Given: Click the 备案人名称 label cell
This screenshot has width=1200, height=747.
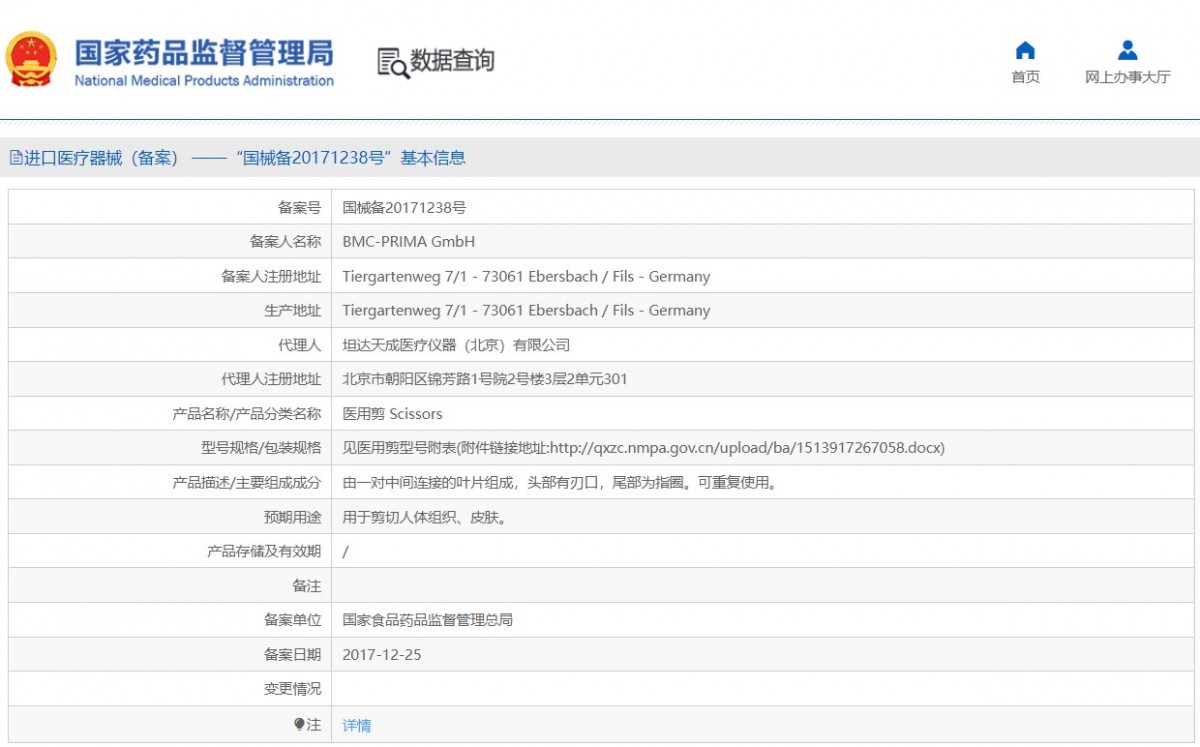Looking at the screenshot, I should (x=170, y=242).
